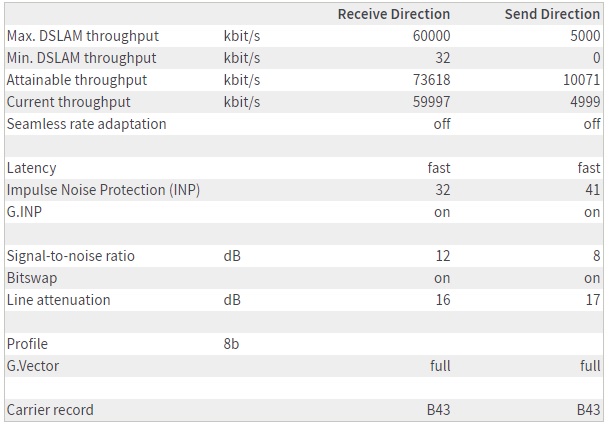610x424 pixels.
Task: Click the Latency row label
Action: tap(31, 168)
